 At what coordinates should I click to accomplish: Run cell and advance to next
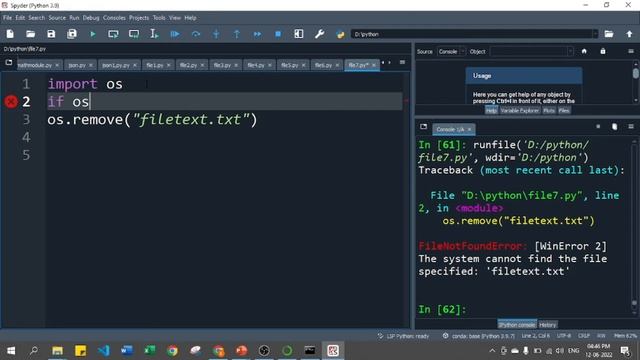[x=134, y=34]
